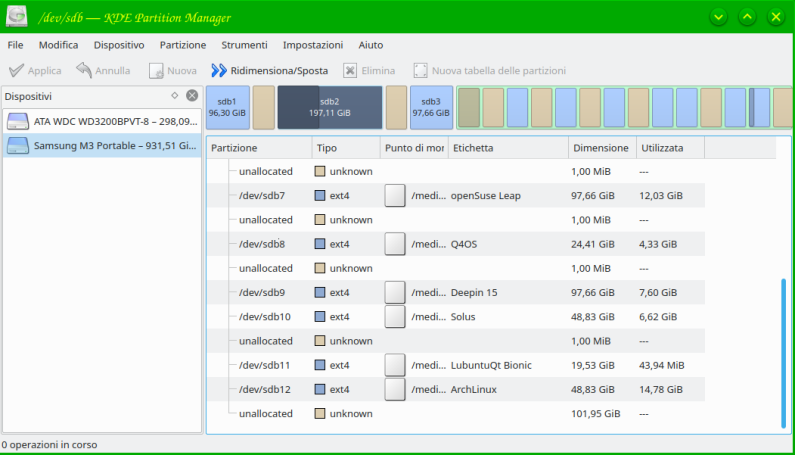The image size is (795, 455).
Task: Select the /dev/sdb10 partition row
Action: (x=455, y=317)
